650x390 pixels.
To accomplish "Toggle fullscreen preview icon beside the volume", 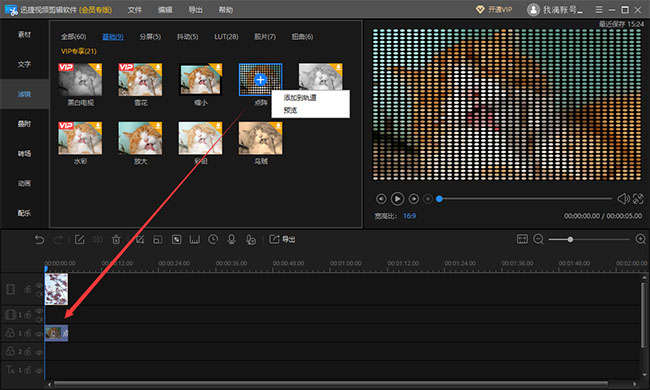I will tap(638, 199).
